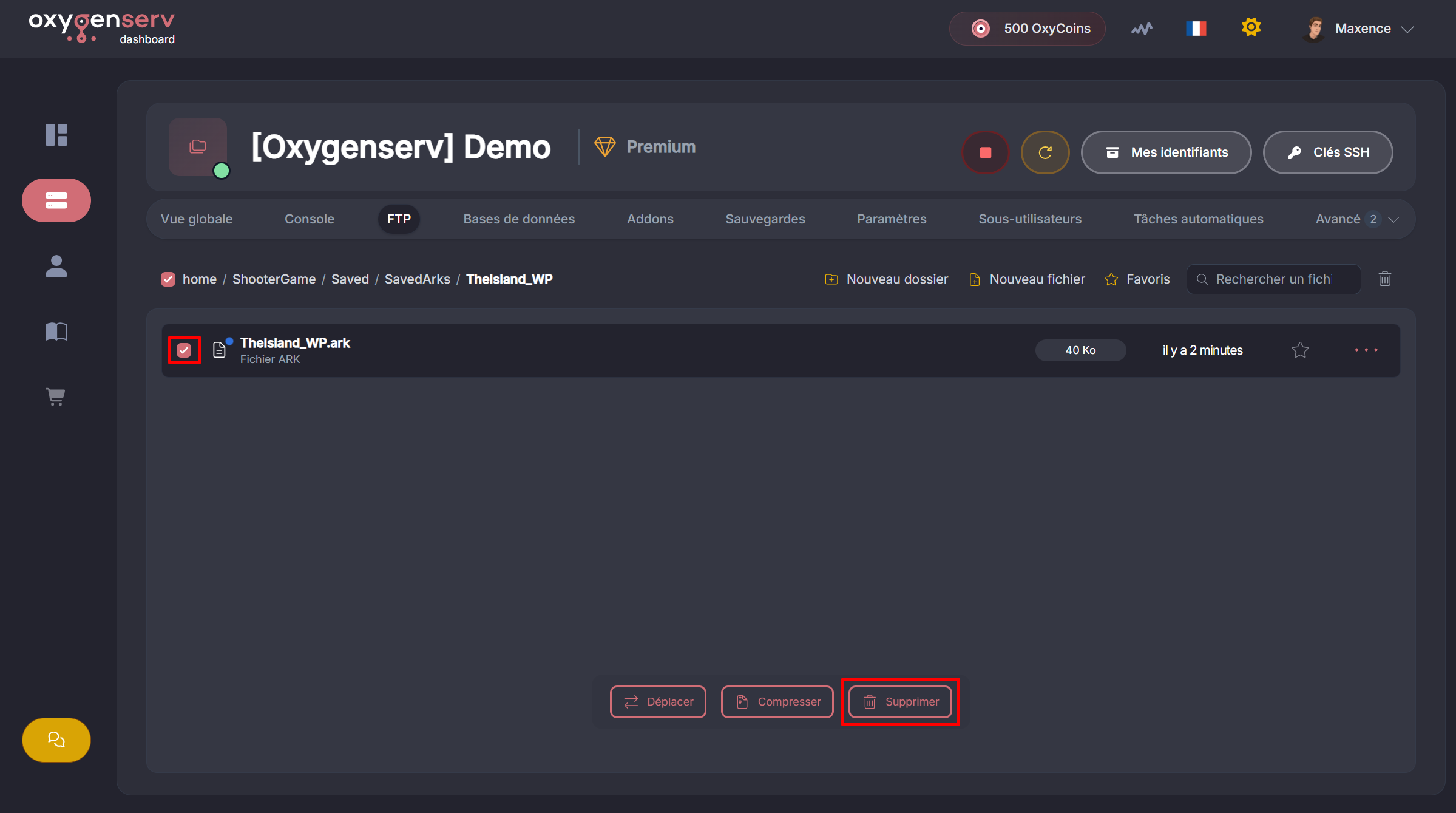Open the servers section in sidebar
Image resolution: width=1456 pixels, height=813 pixels.
(56, 200)
